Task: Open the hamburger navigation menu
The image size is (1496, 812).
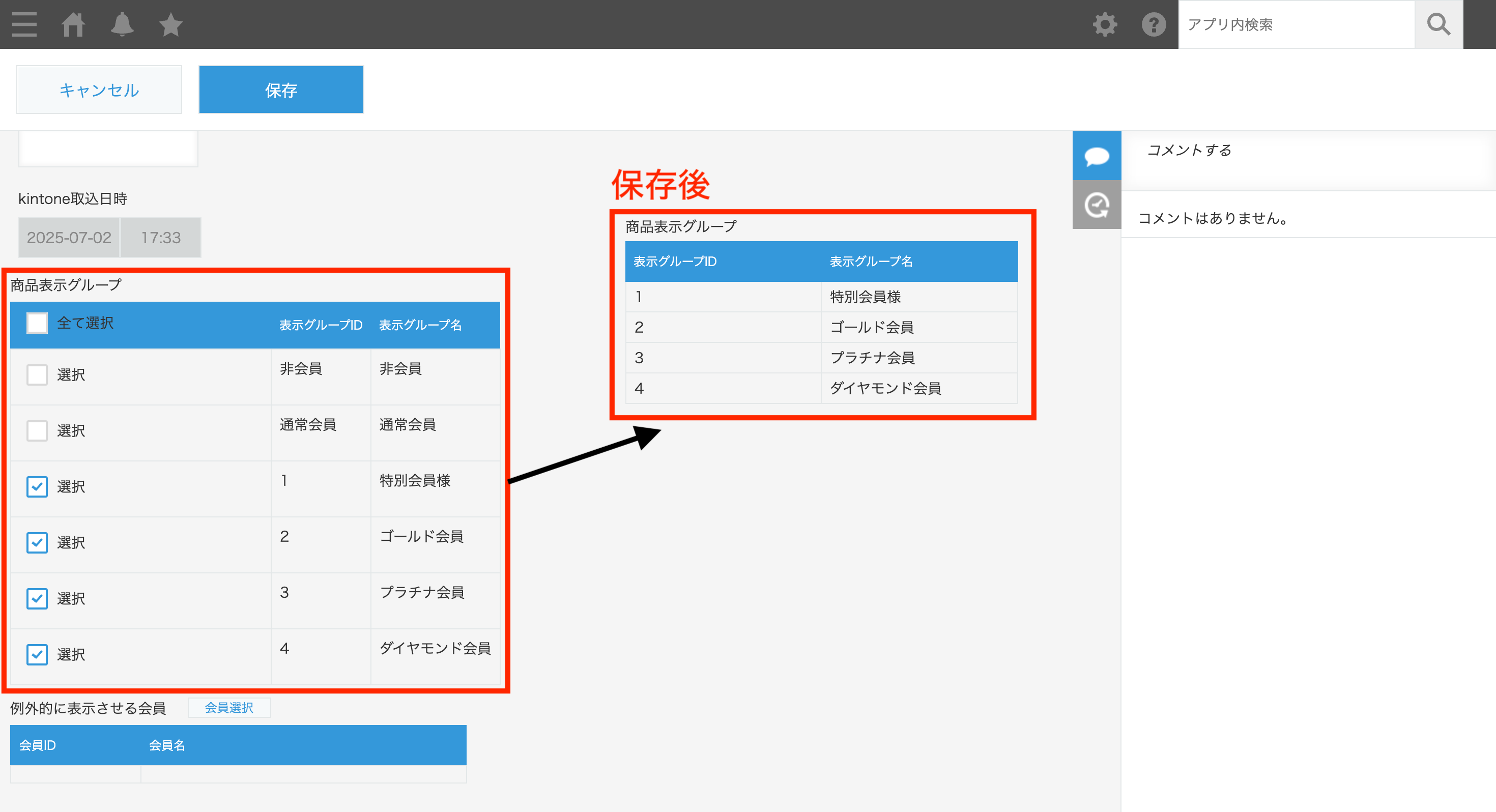Action: click(x=24, y=24)
